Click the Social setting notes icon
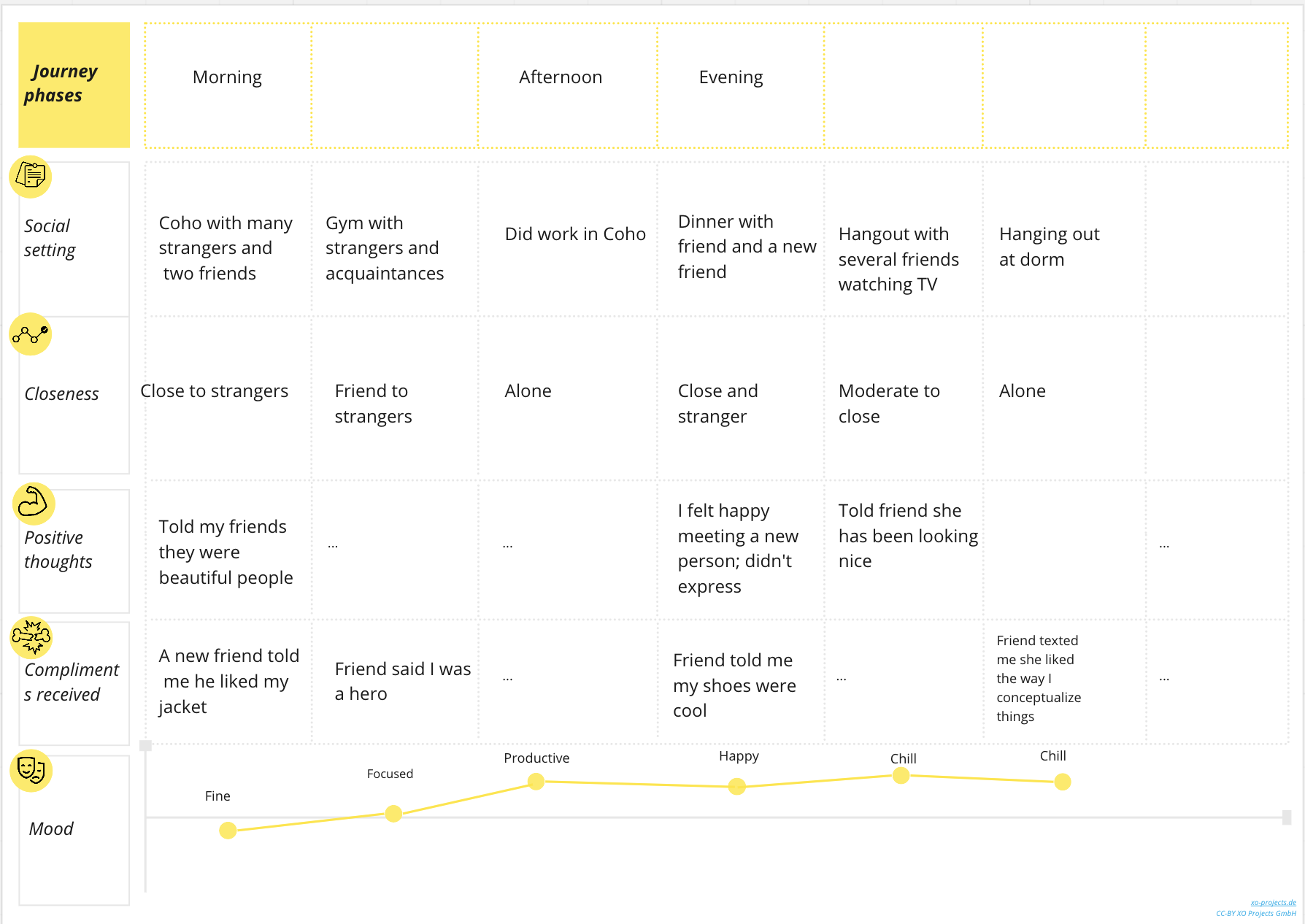 coord(31,177)
